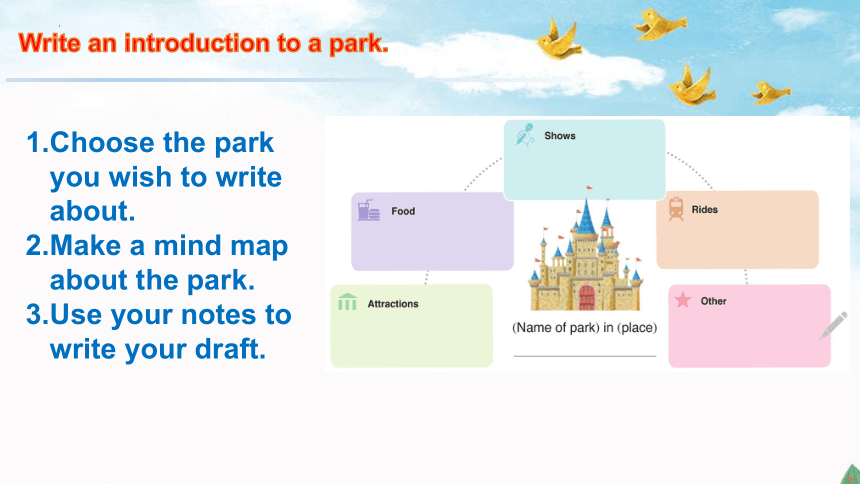This screenshot has height=484, width=860.
Task: Click the step "3.Use your notes to write your draft."
Action: point(159,331)
